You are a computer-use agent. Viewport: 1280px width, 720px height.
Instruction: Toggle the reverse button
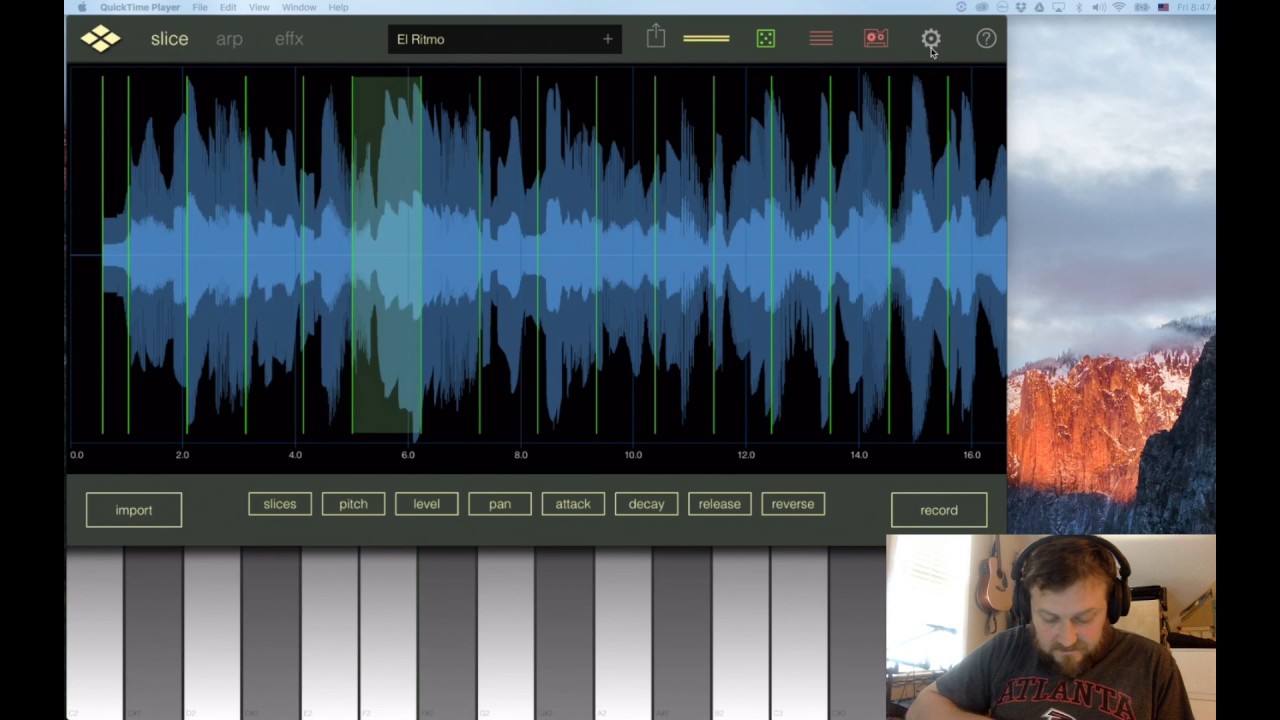[x=793, y=504]
